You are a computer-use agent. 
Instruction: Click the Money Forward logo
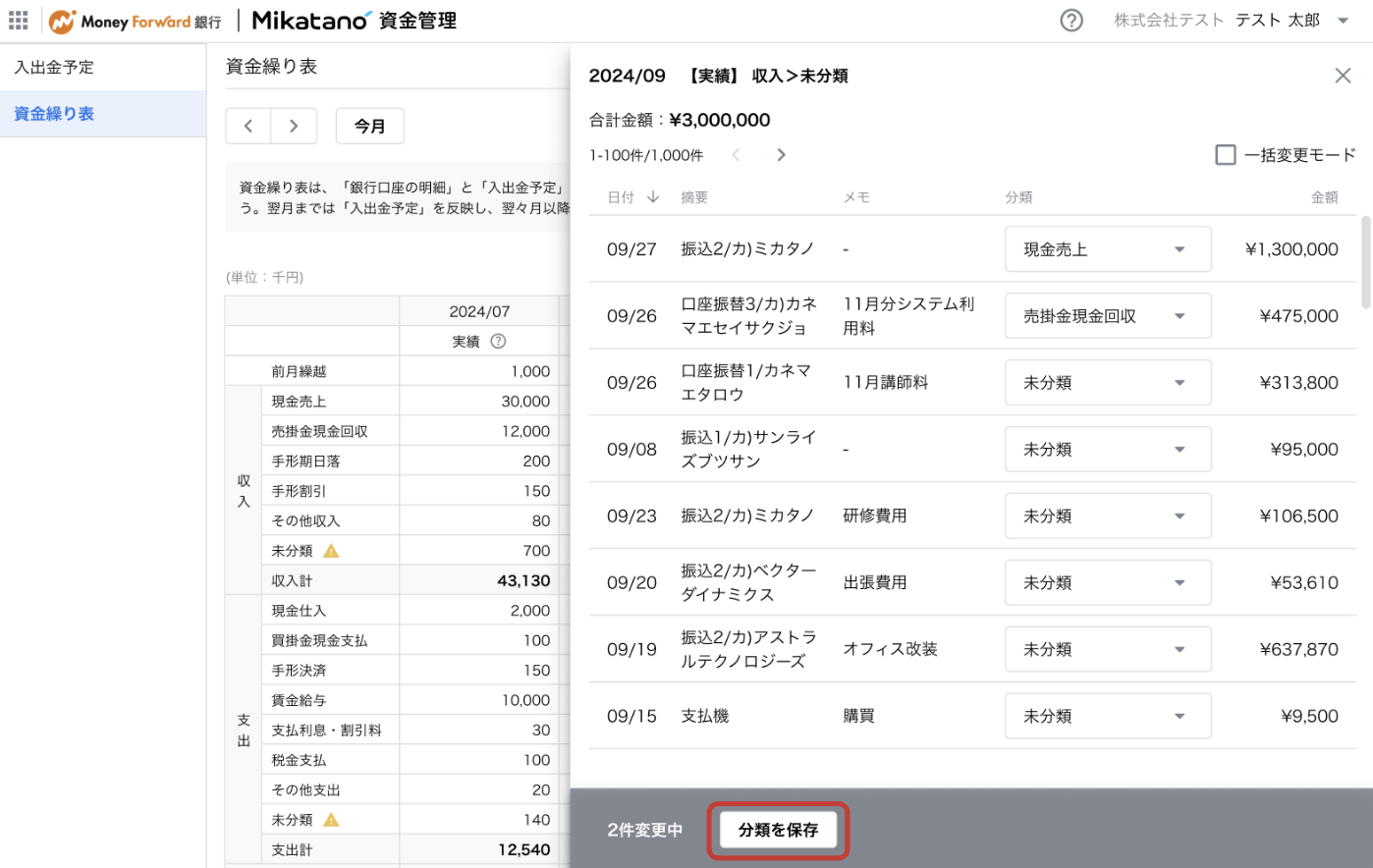[135, 21]
